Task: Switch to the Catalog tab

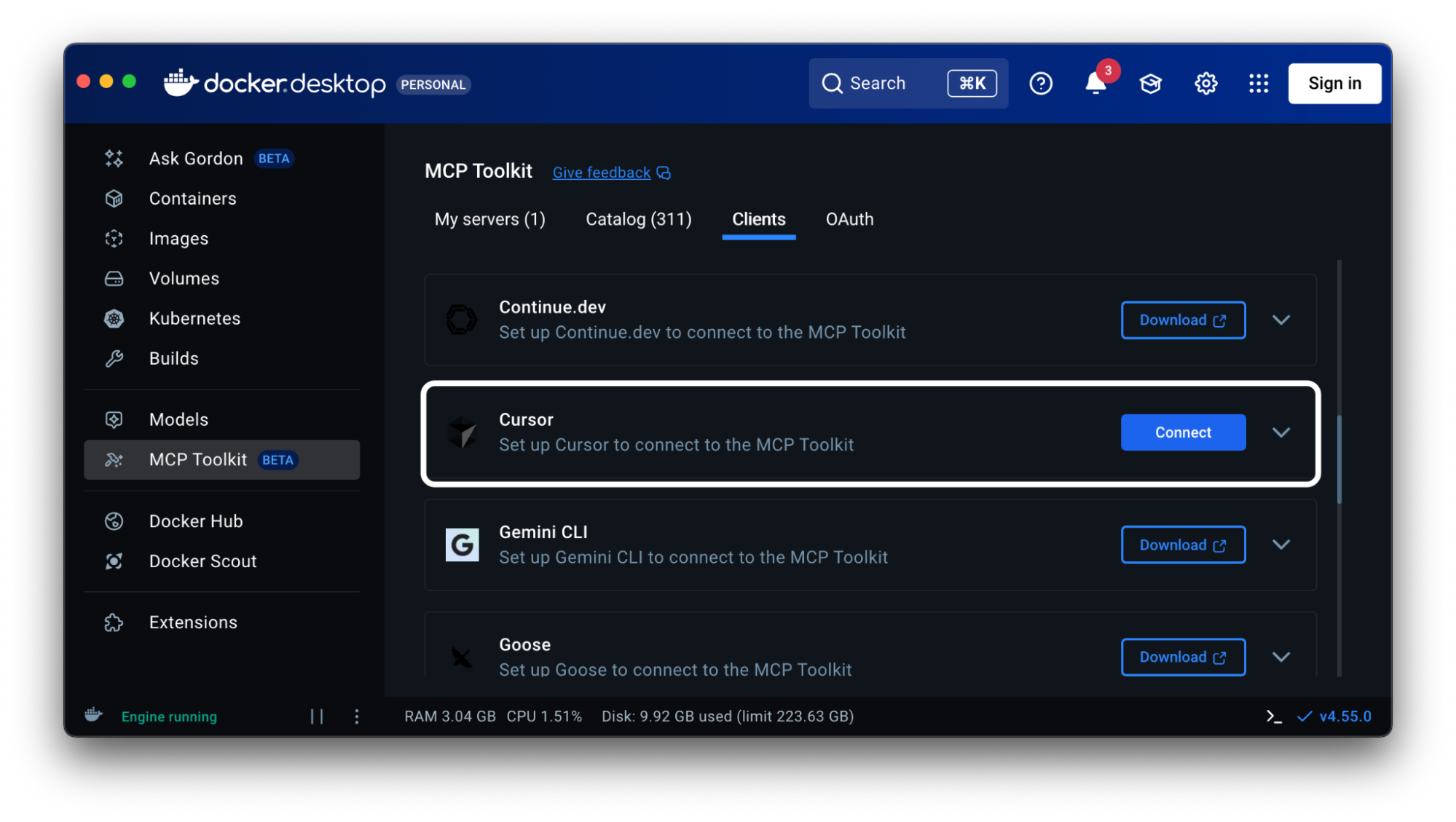Action: pos(637,219)
